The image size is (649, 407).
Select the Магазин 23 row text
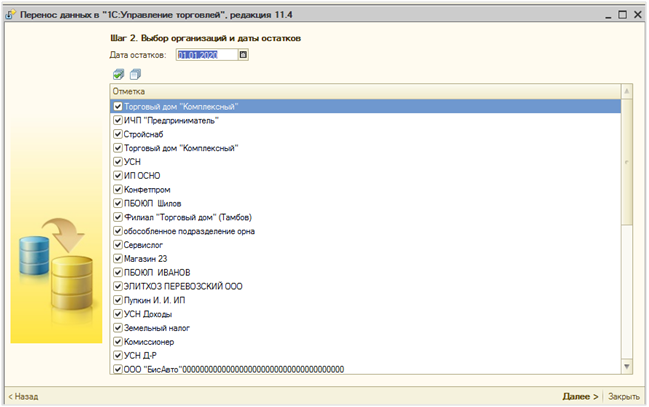[146, 259]
